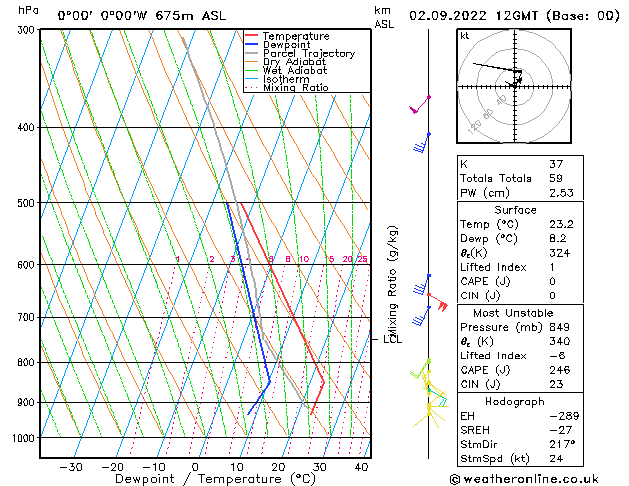Click the StmDir value 217°
Viewport: 629px width, 486px height.
tap(562, 444)
